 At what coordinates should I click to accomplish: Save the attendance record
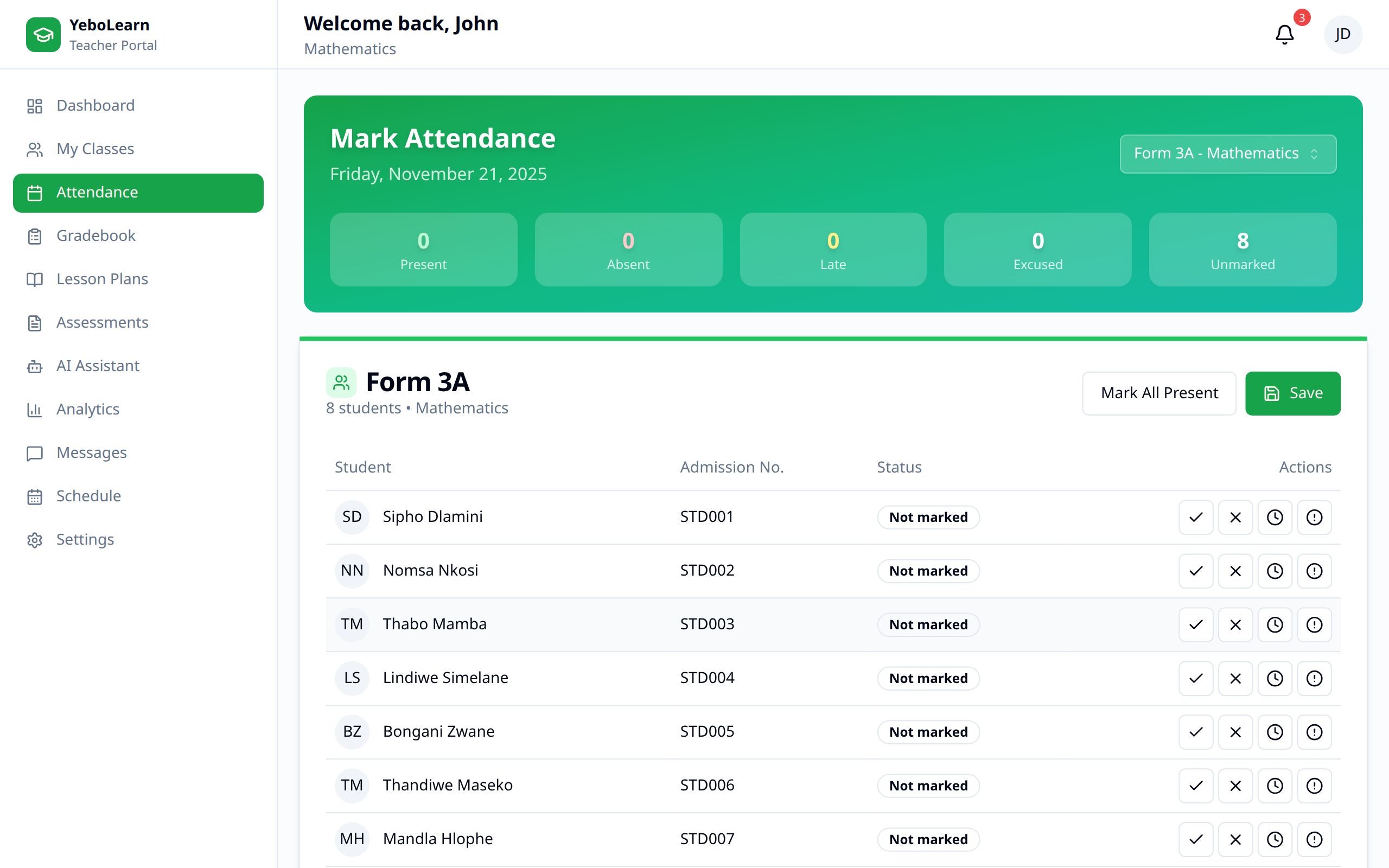click(1292, 393)
